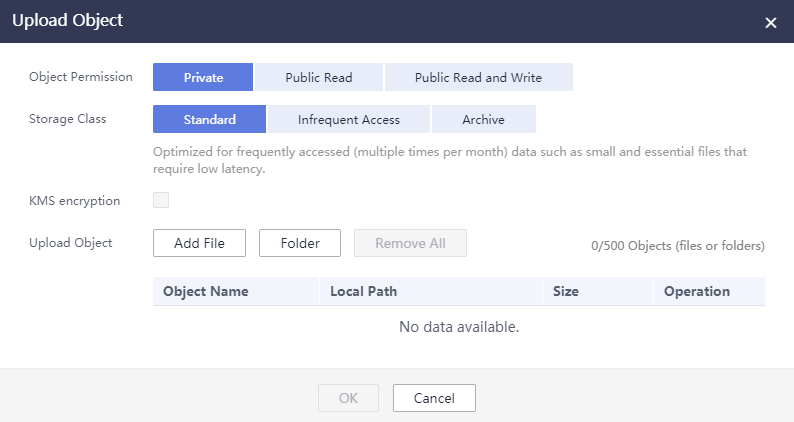The width and height of the screenshot is (794, 422).
Task: Select Standard storage class
Action: pos(209,119)
